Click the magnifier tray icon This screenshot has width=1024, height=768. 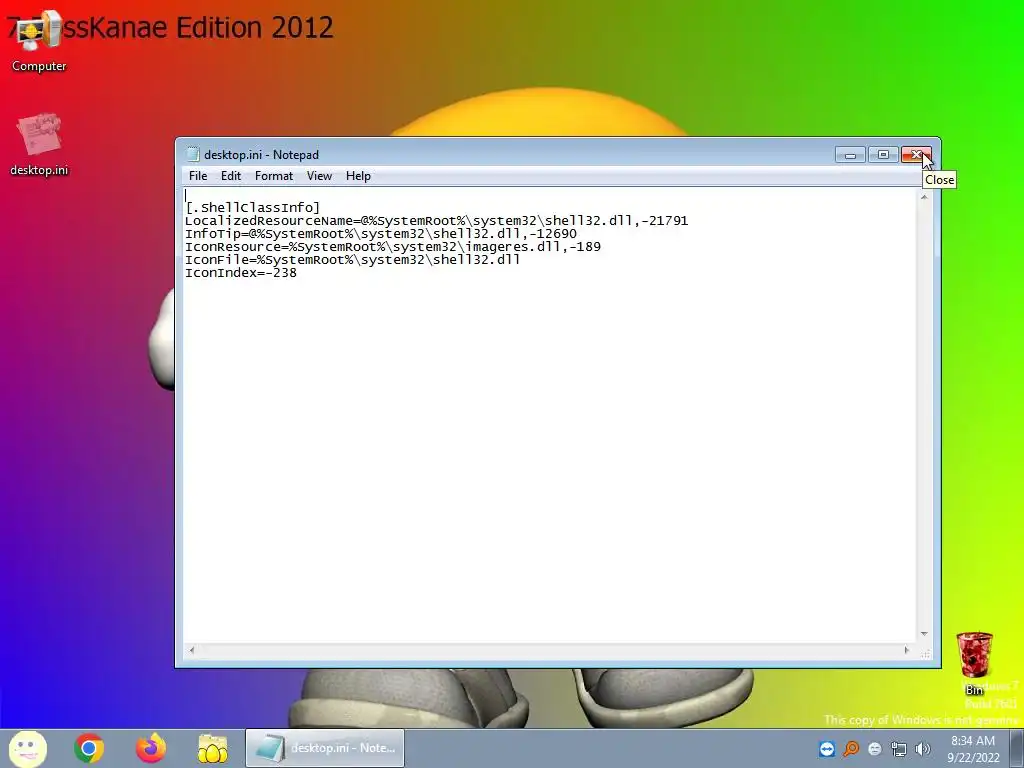851,749
